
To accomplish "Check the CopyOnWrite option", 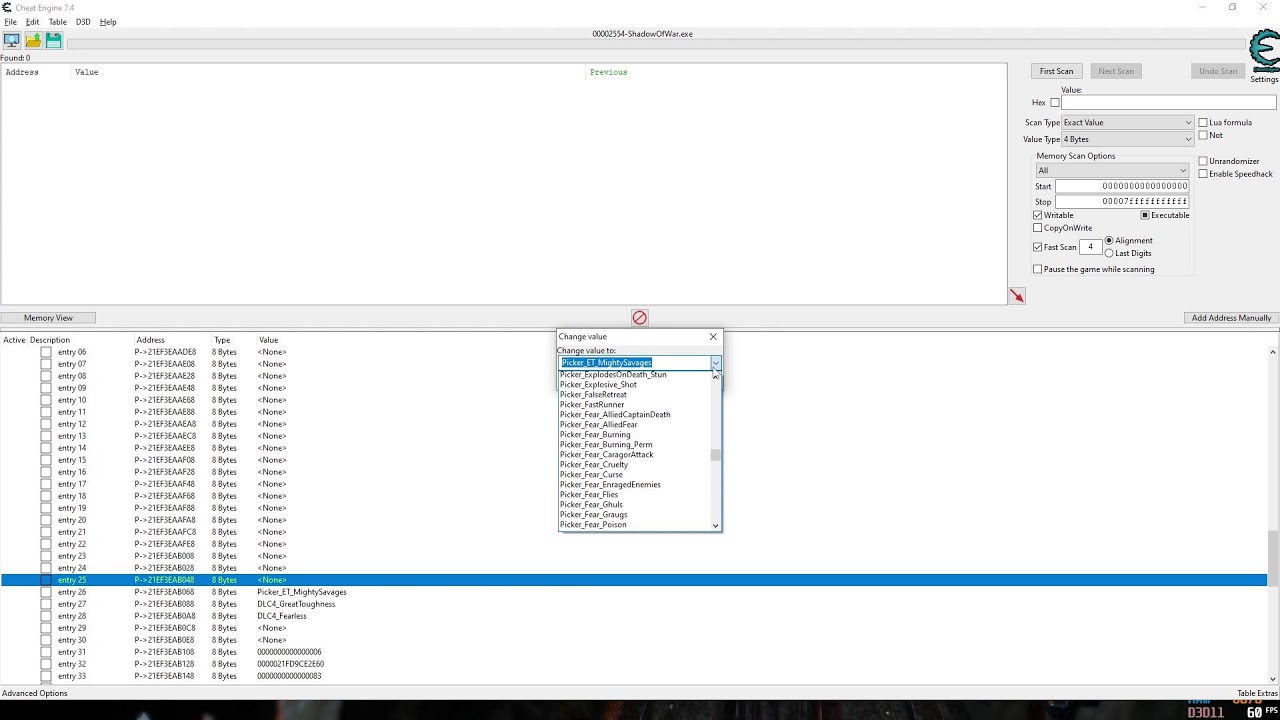I will (x=1038, y=228).
